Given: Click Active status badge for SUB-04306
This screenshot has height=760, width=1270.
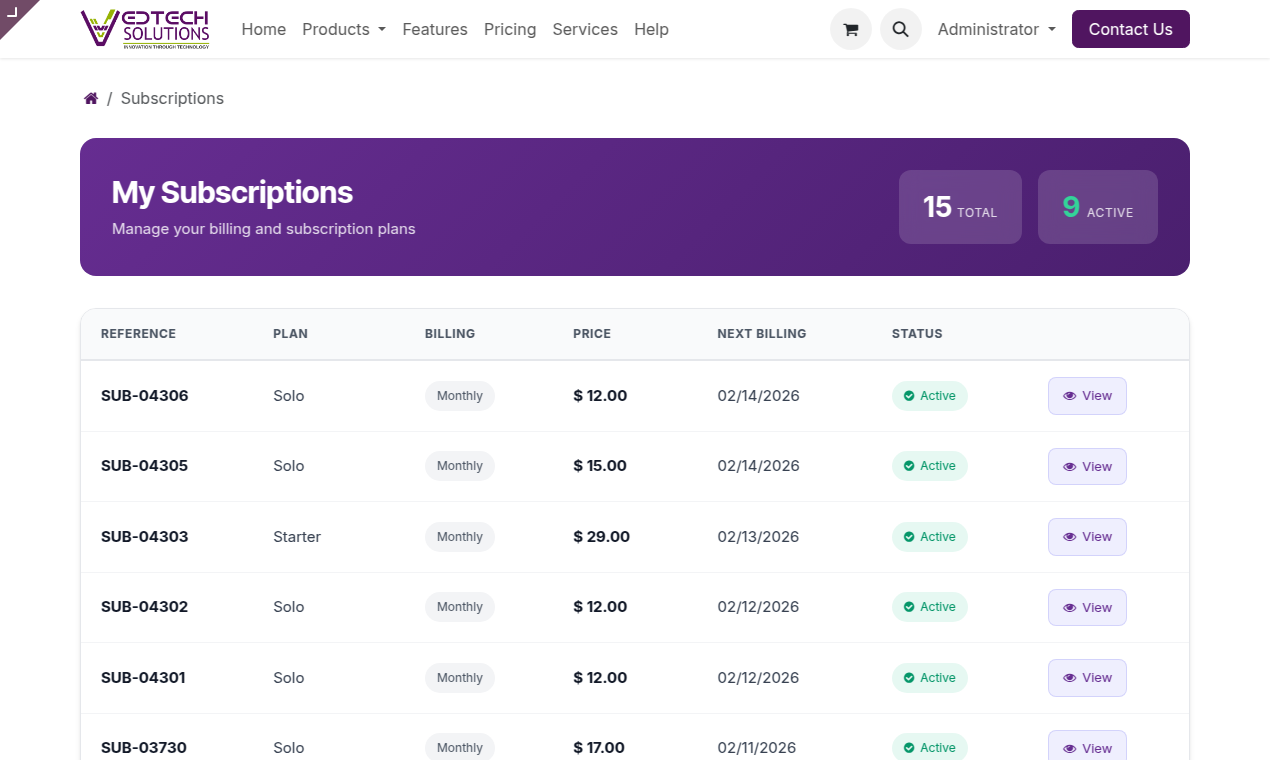Looking at the screenshot, I should (930, 396).
